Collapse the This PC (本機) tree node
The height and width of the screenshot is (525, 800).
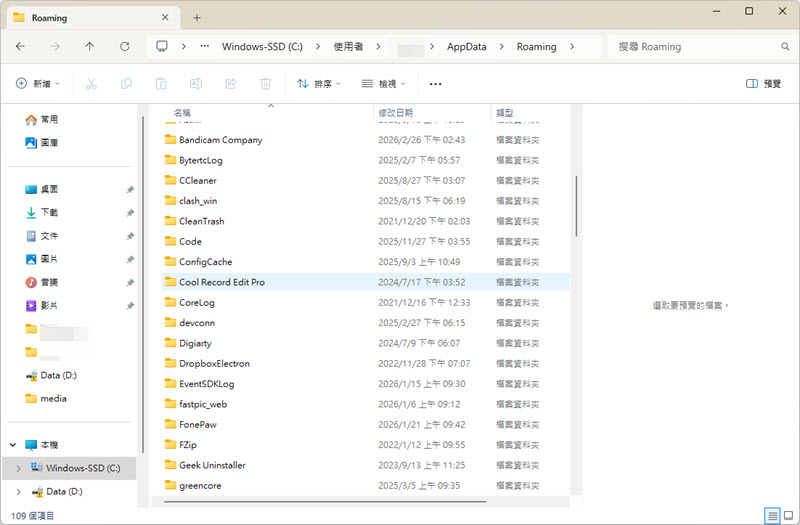pyautogui.click(x=13, y=445)
